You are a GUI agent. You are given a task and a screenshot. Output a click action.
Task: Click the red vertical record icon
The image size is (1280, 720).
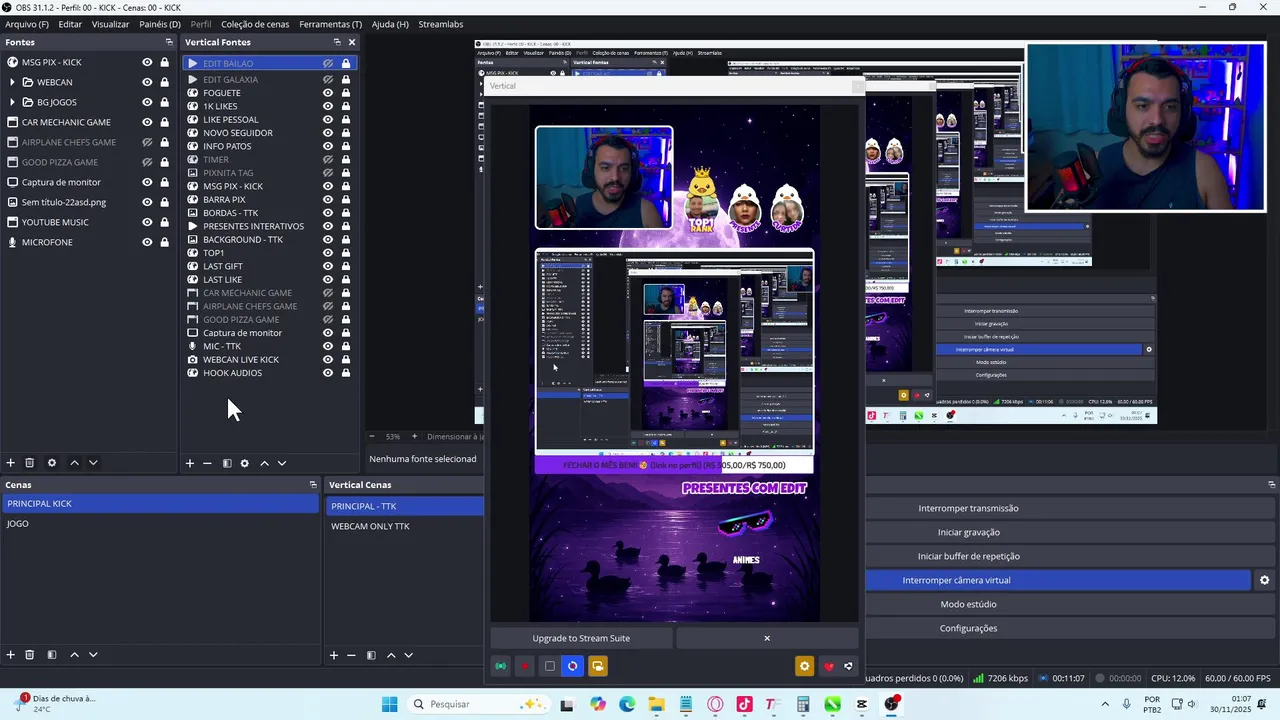[524, 666]
